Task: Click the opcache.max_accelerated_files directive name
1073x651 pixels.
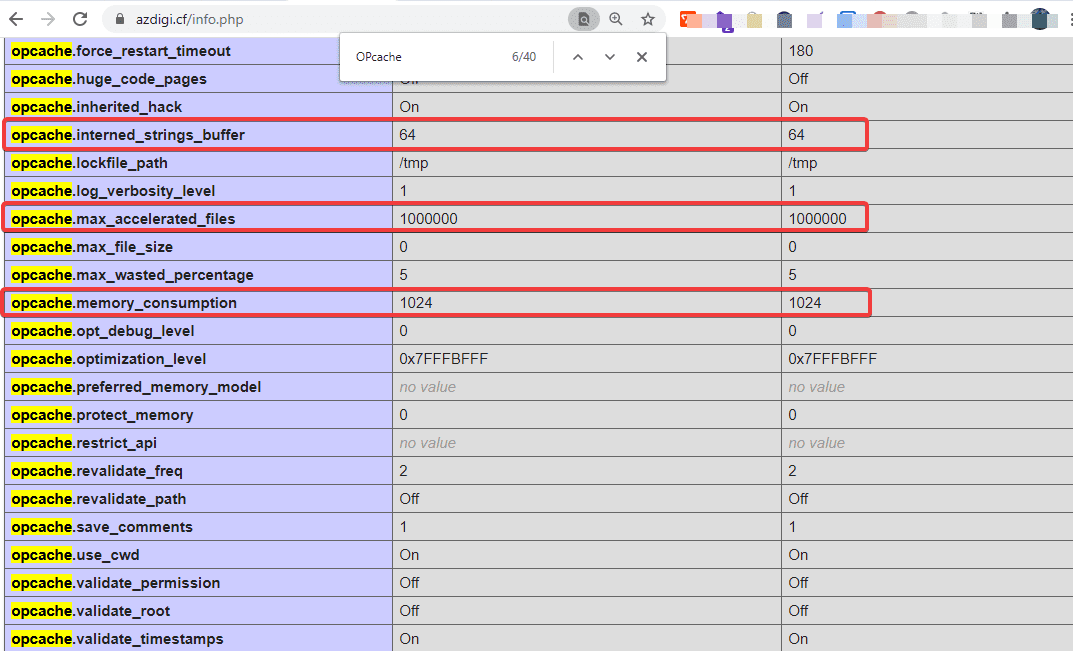Action: pos(123,219)
